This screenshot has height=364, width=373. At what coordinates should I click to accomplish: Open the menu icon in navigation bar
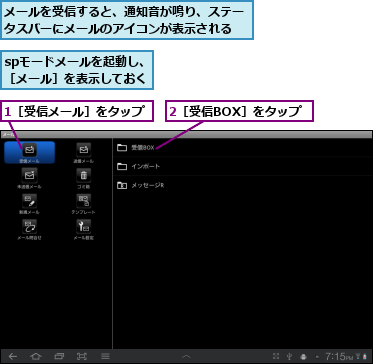(105, 356)
